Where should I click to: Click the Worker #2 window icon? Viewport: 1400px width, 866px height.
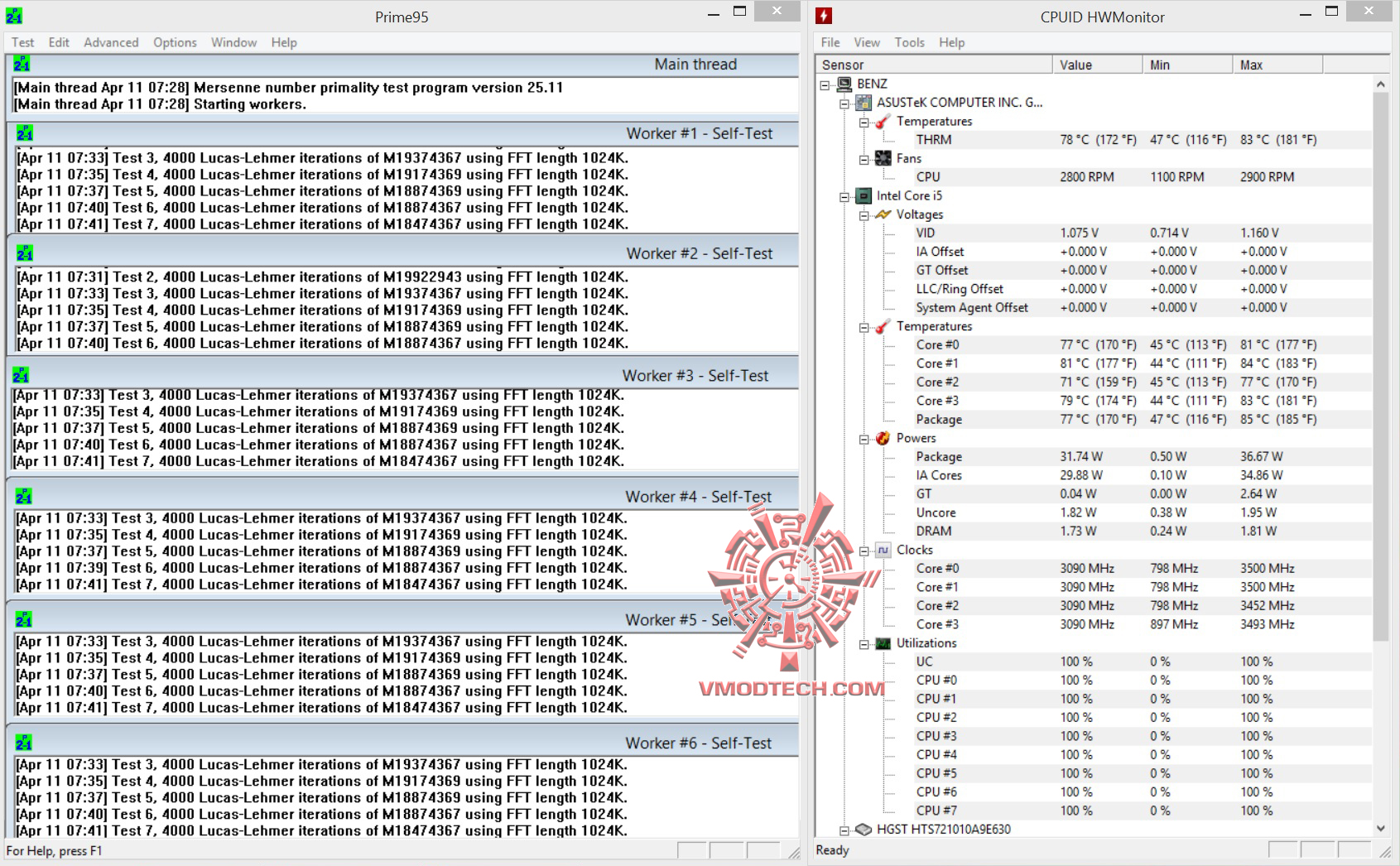(24, 253)
